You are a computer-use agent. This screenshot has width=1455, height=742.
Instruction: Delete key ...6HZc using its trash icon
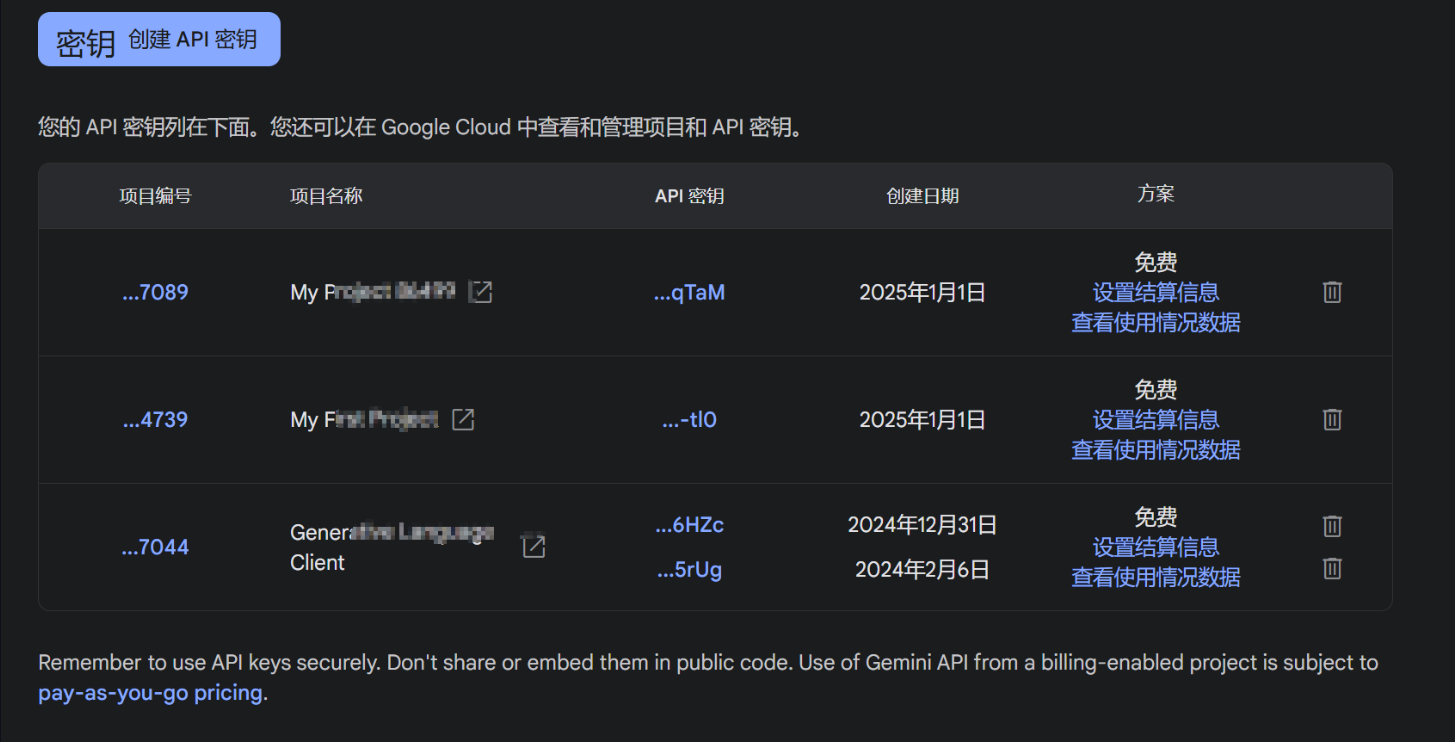point(1331,525)
